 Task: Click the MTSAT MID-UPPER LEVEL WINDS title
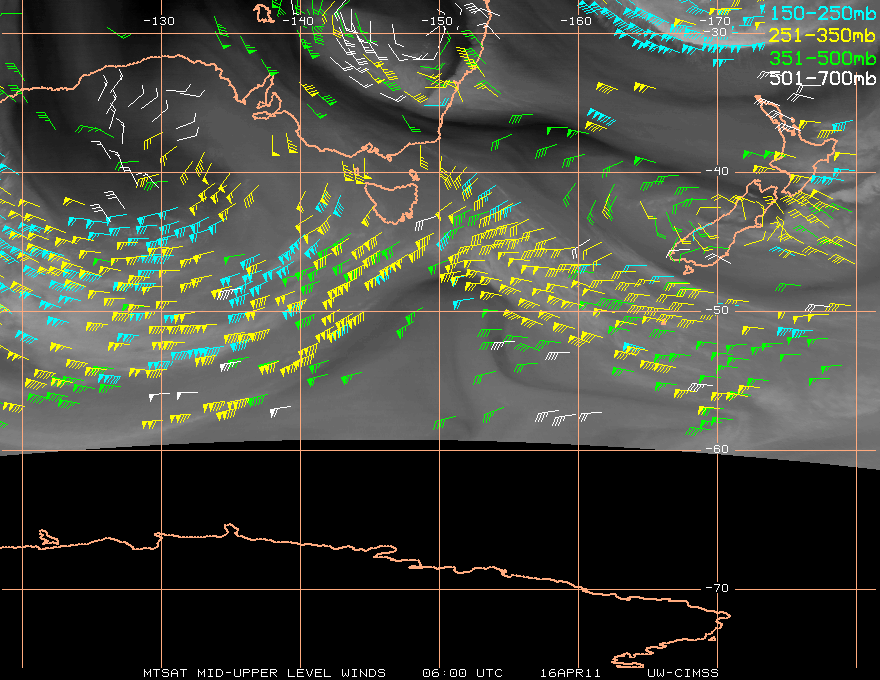coord(264,673)
